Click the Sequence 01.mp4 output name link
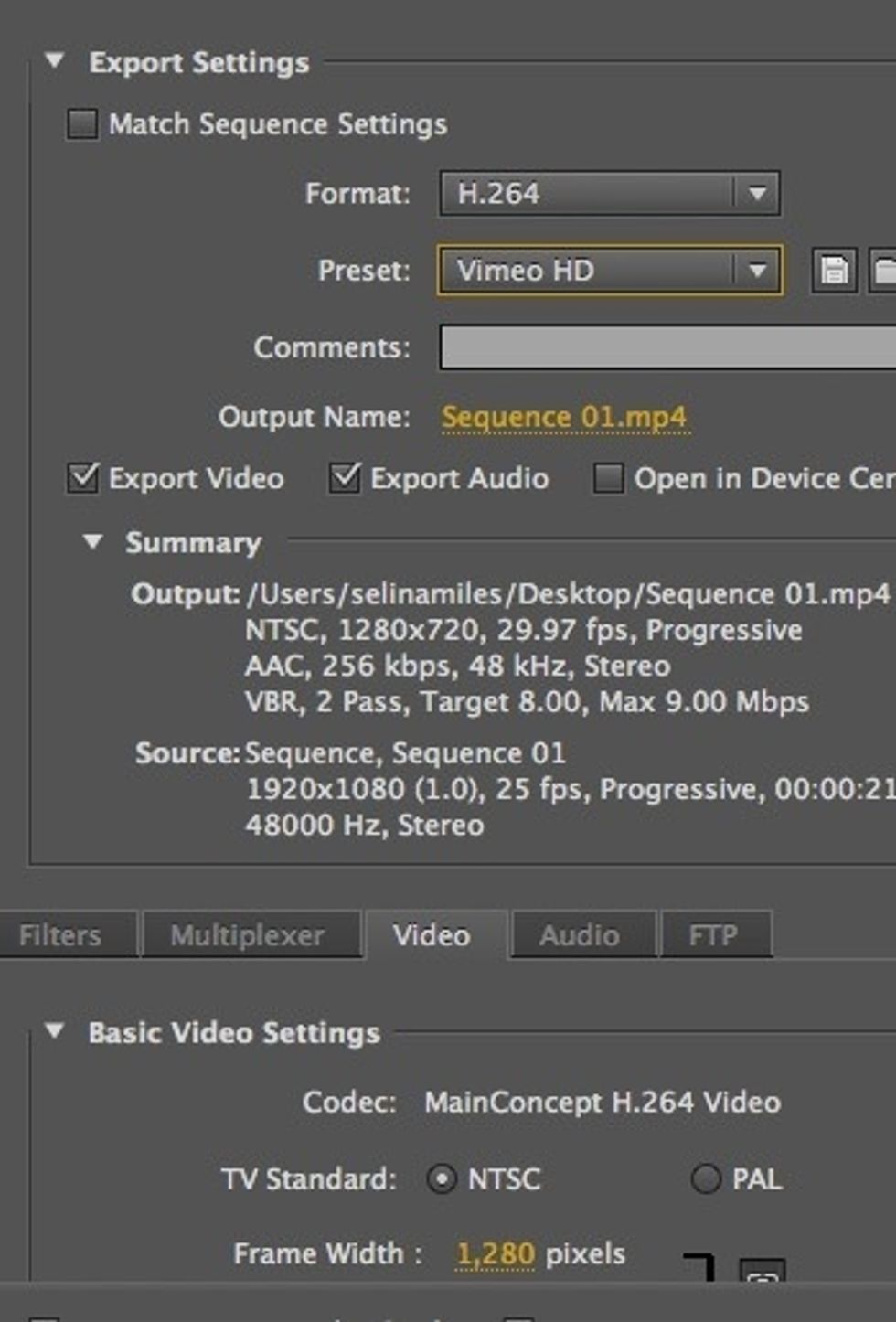Screen dimensions: 896x1322 tap(565, 416)
